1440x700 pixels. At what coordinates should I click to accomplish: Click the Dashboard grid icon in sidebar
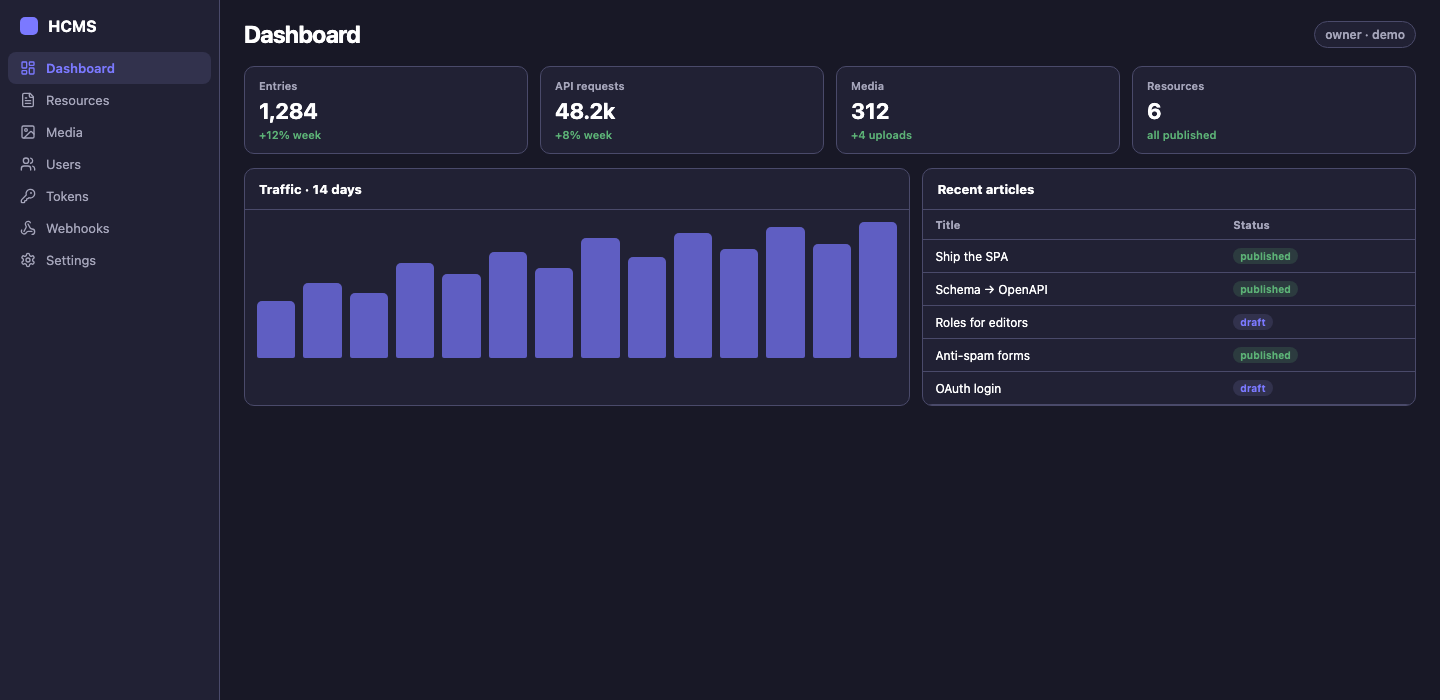click(x=28, y=68)
